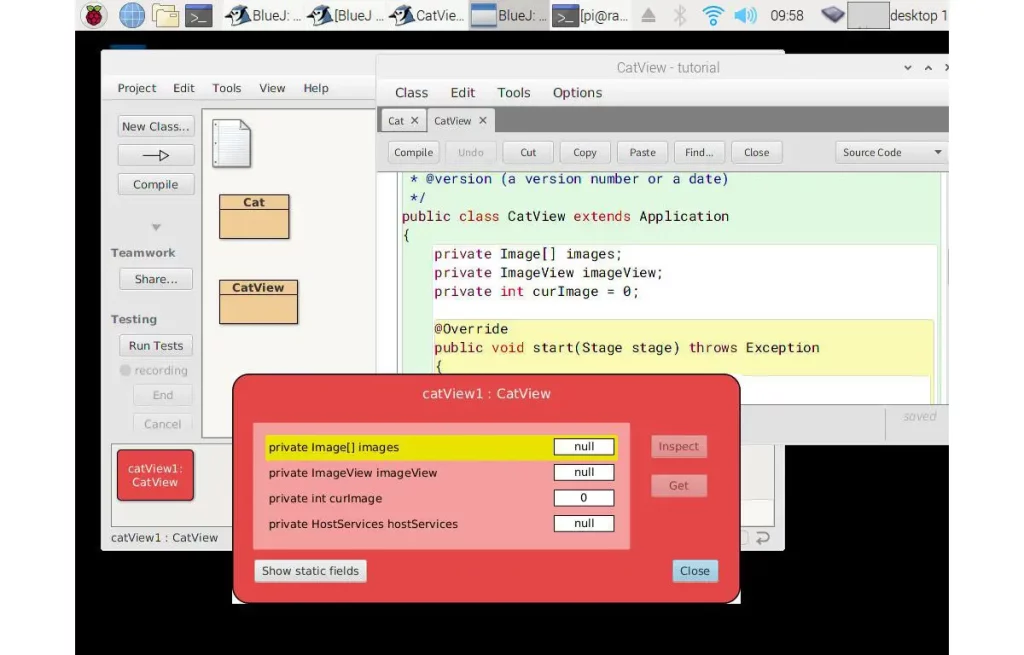1024x655 pixels.
Task: Click the curImage value box showing 0
Action: [584, 498]
